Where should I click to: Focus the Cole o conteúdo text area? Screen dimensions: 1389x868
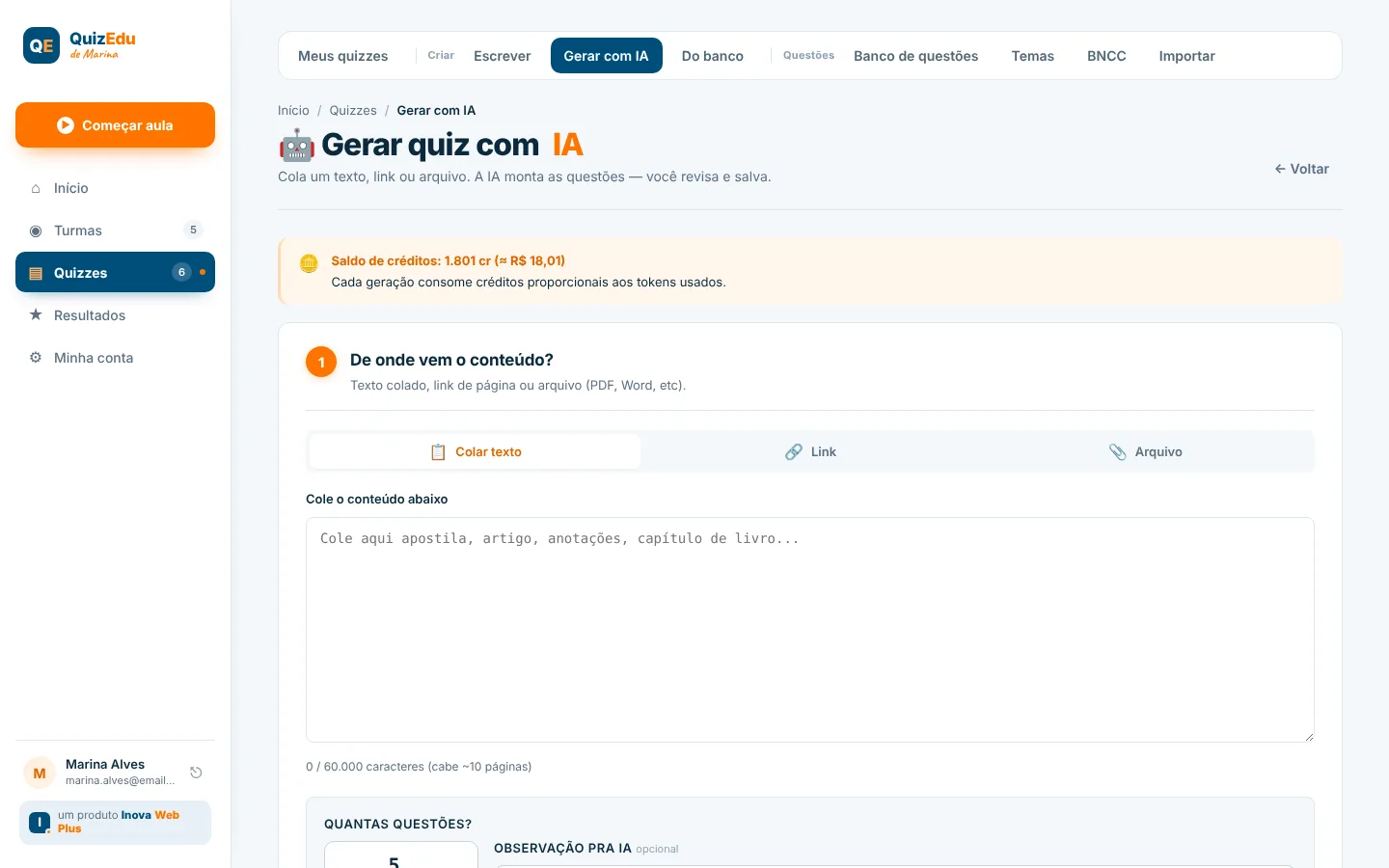point(810,630)
